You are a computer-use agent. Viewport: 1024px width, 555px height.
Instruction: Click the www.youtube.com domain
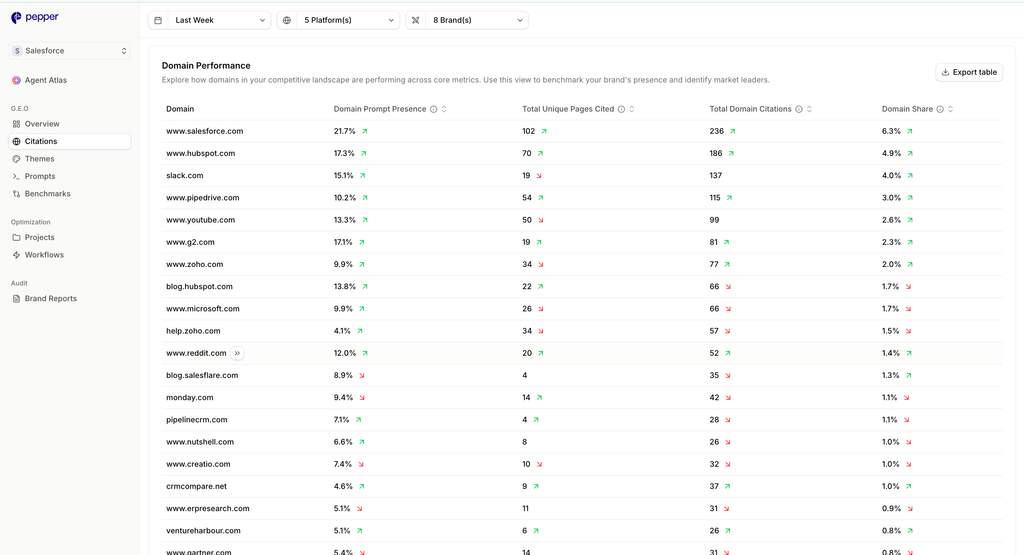(x=200, y=220)
